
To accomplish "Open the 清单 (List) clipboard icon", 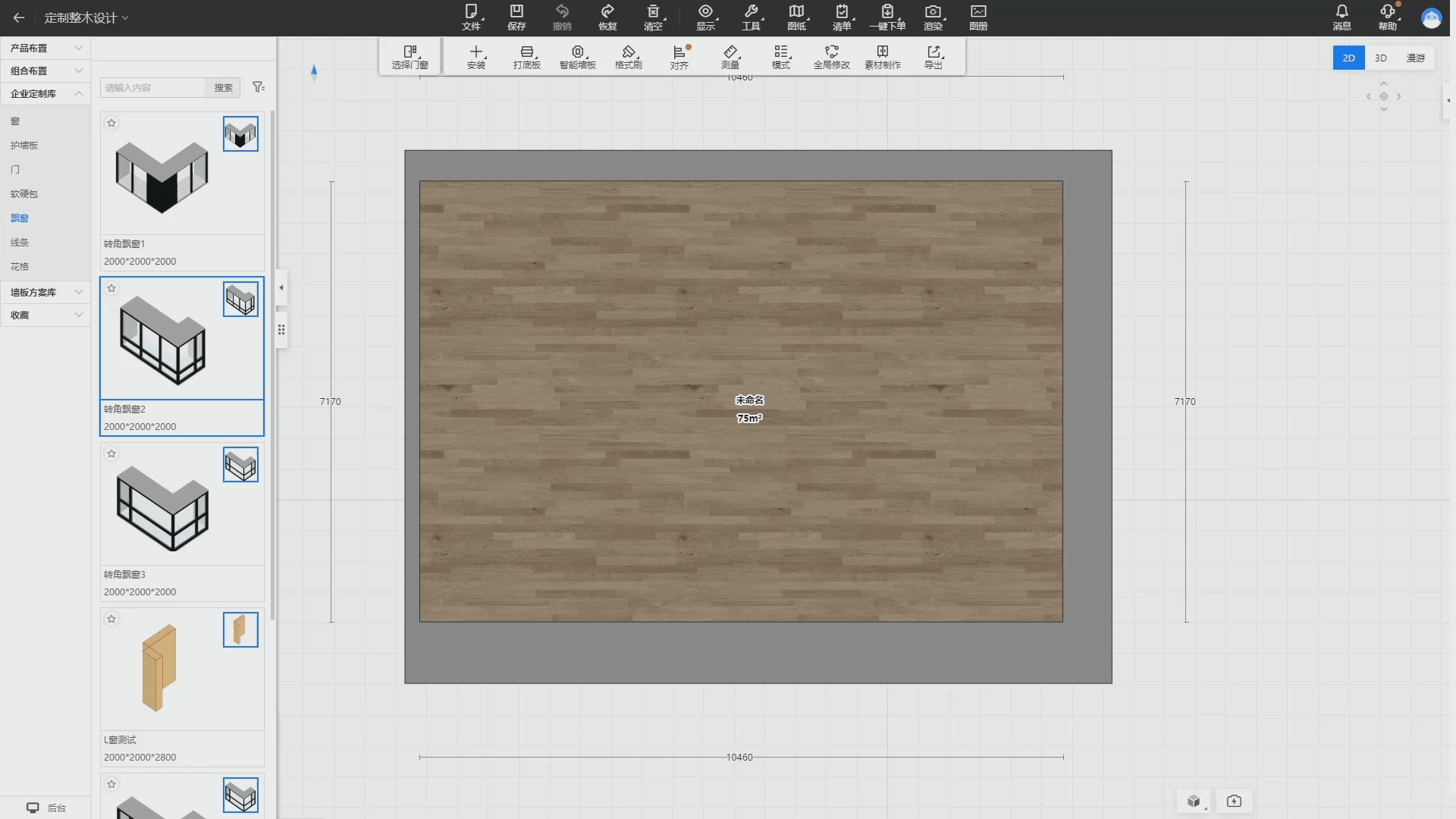I will coord(842,17).
